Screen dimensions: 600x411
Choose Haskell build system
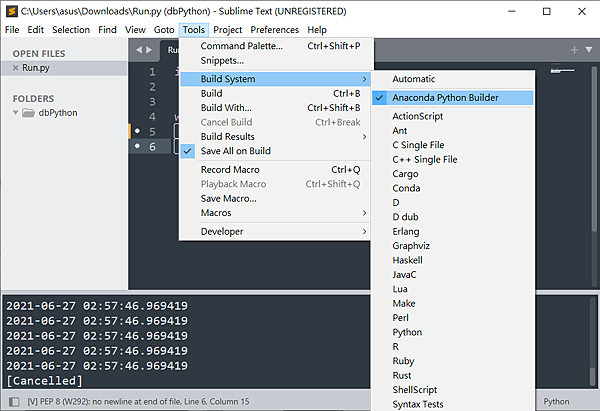pyautogui.click(x=453, y=260)
